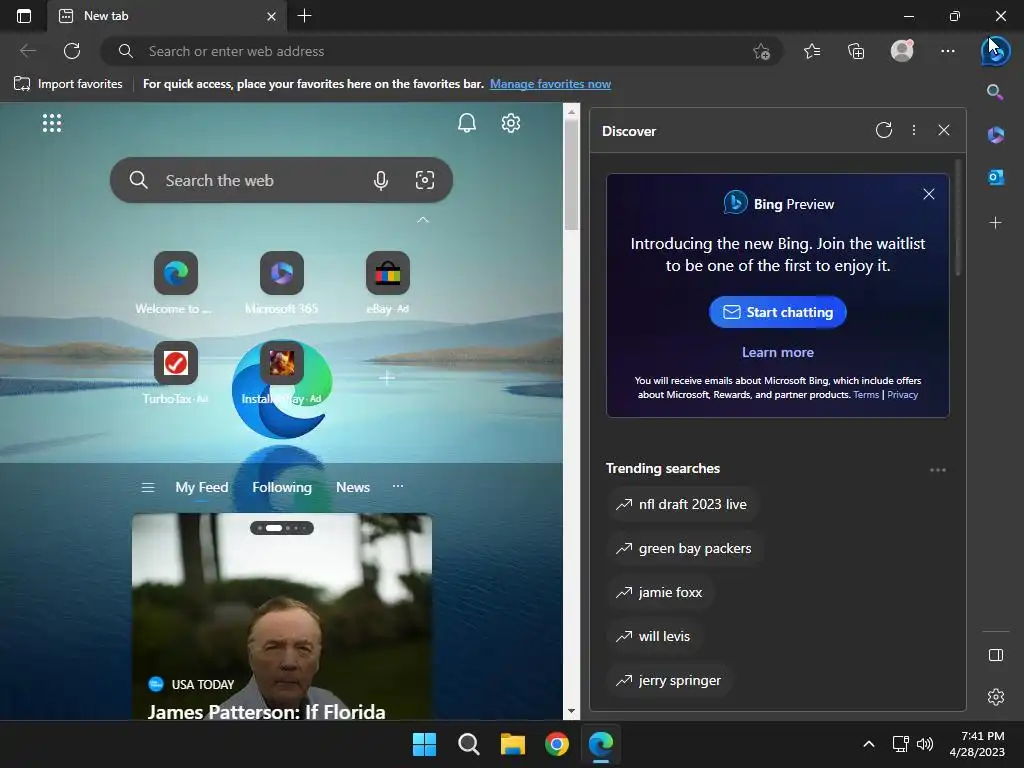The height and width of the screenshot is (768, 1024).
Task: Click the sidebar Search icon
Action: tap(995, 92)
